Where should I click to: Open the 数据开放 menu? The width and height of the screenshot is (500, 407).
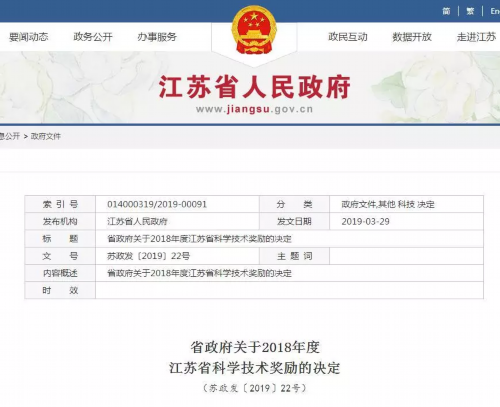pyautogui.click(x=412, y=37)
